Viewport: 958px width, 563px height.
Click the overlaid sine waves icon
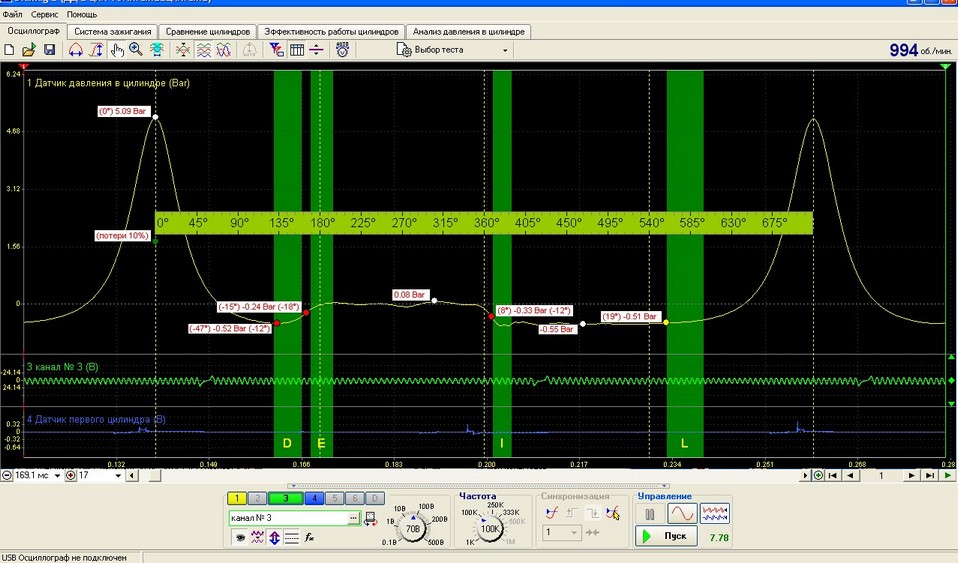coord(224,50)
